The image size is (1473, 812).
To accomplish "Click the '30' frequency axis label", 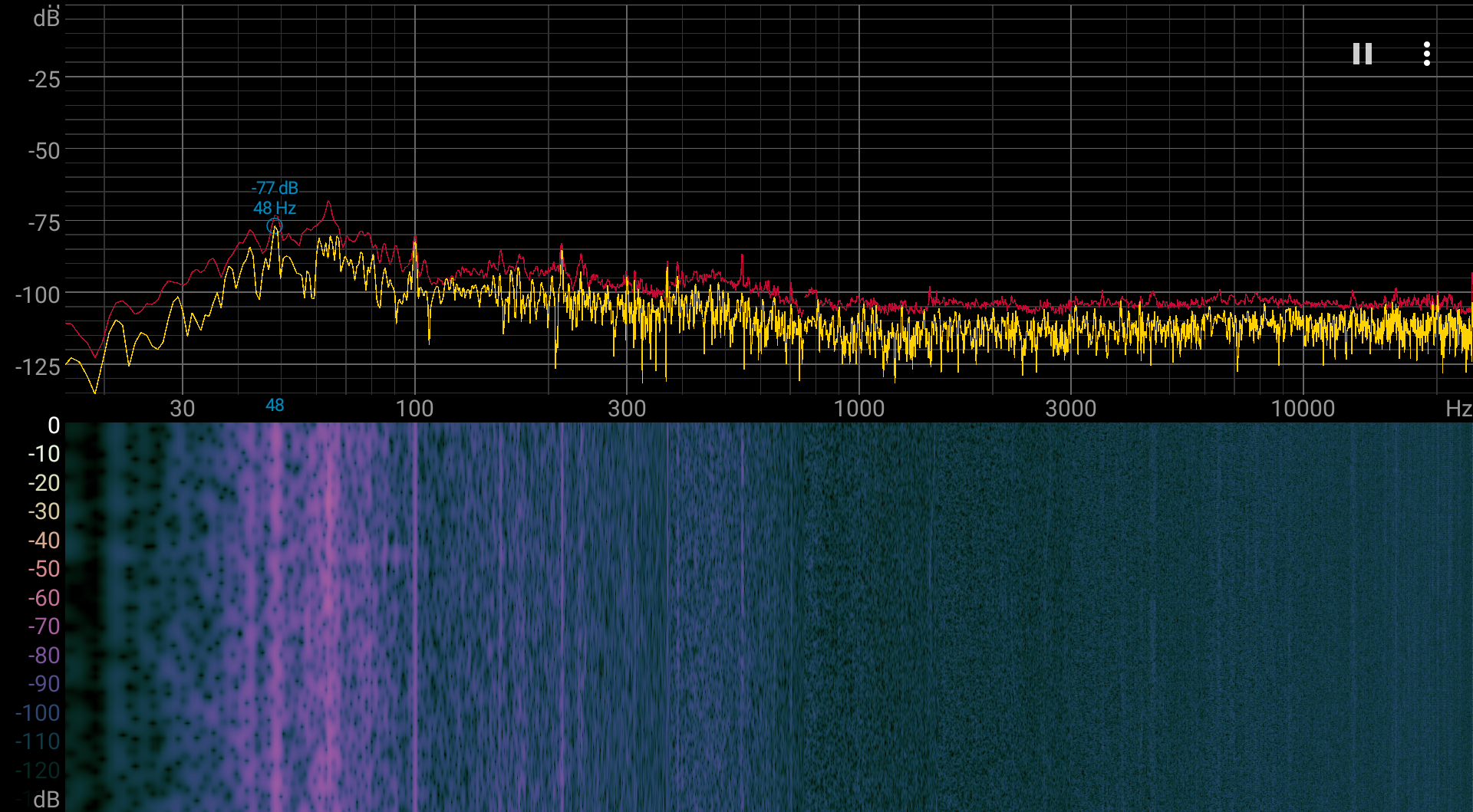I will [x=183, y=408].
